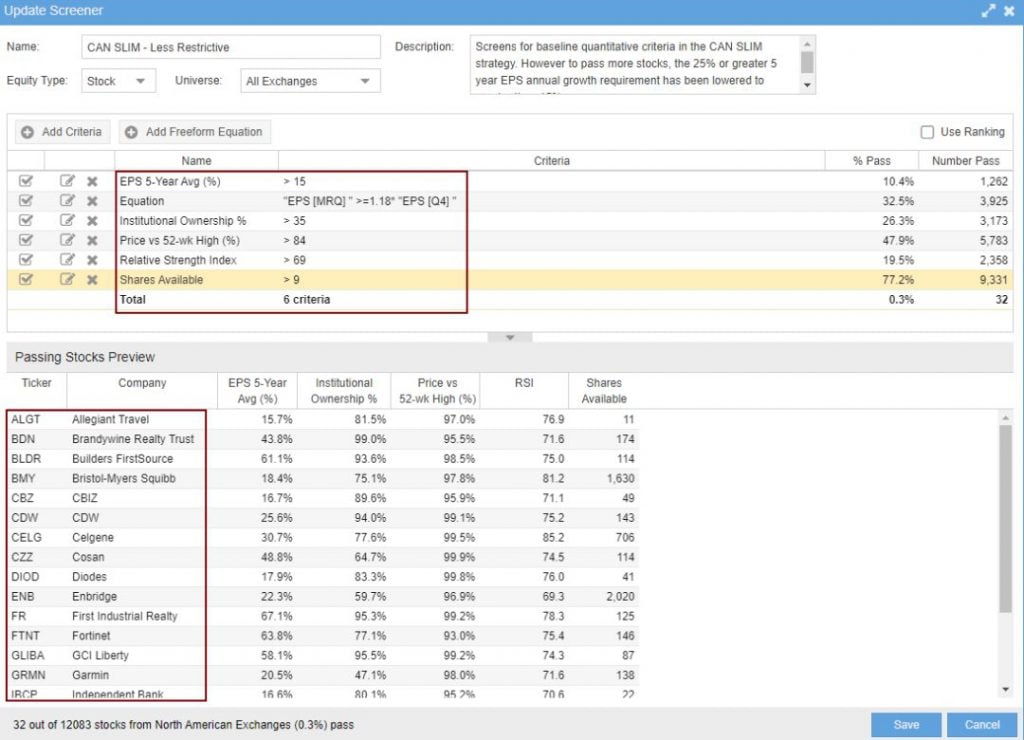Select the First Industrial Realty row
Viewport: 1024px width, 740px height.
coord(323,615)
